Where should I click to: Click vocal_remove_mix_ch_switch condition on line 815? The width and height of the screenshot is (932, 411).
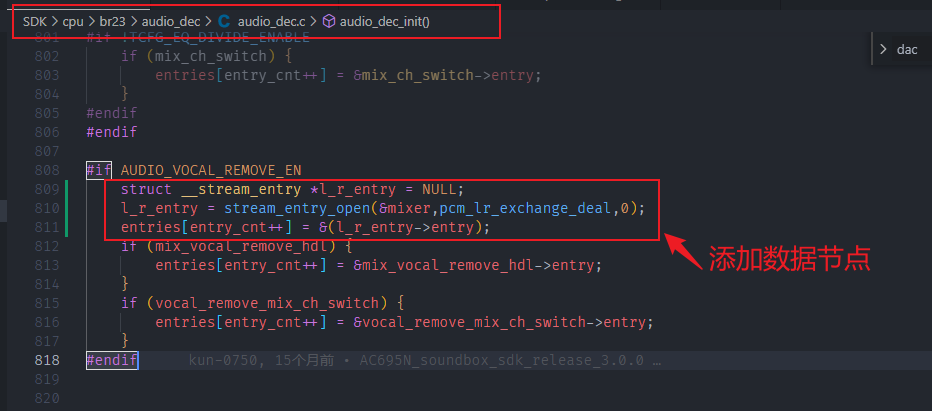(266, 303)
